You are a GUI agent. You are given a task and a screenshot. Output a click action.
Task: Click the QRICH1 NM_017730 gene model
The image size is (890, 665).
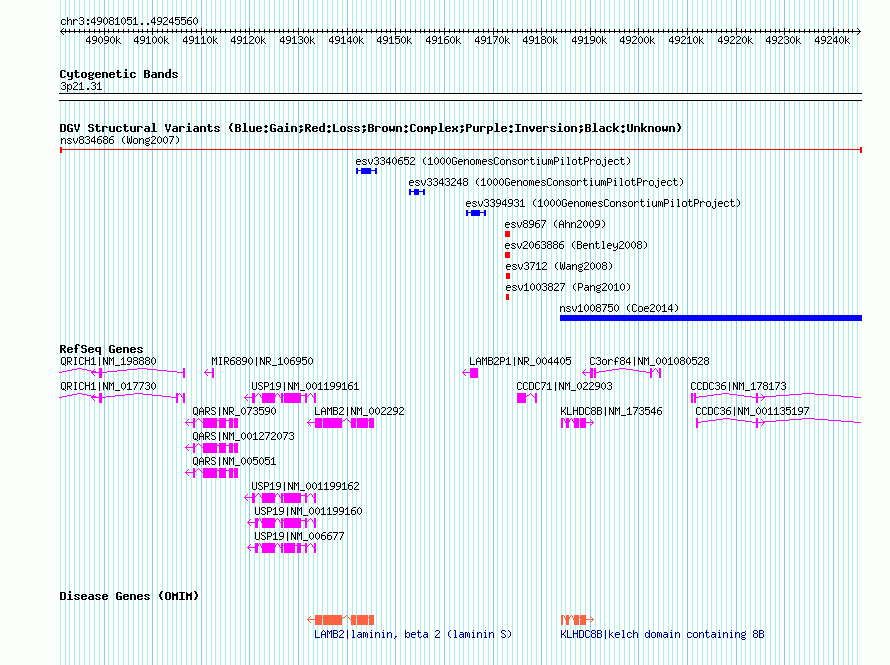[122, 397]
